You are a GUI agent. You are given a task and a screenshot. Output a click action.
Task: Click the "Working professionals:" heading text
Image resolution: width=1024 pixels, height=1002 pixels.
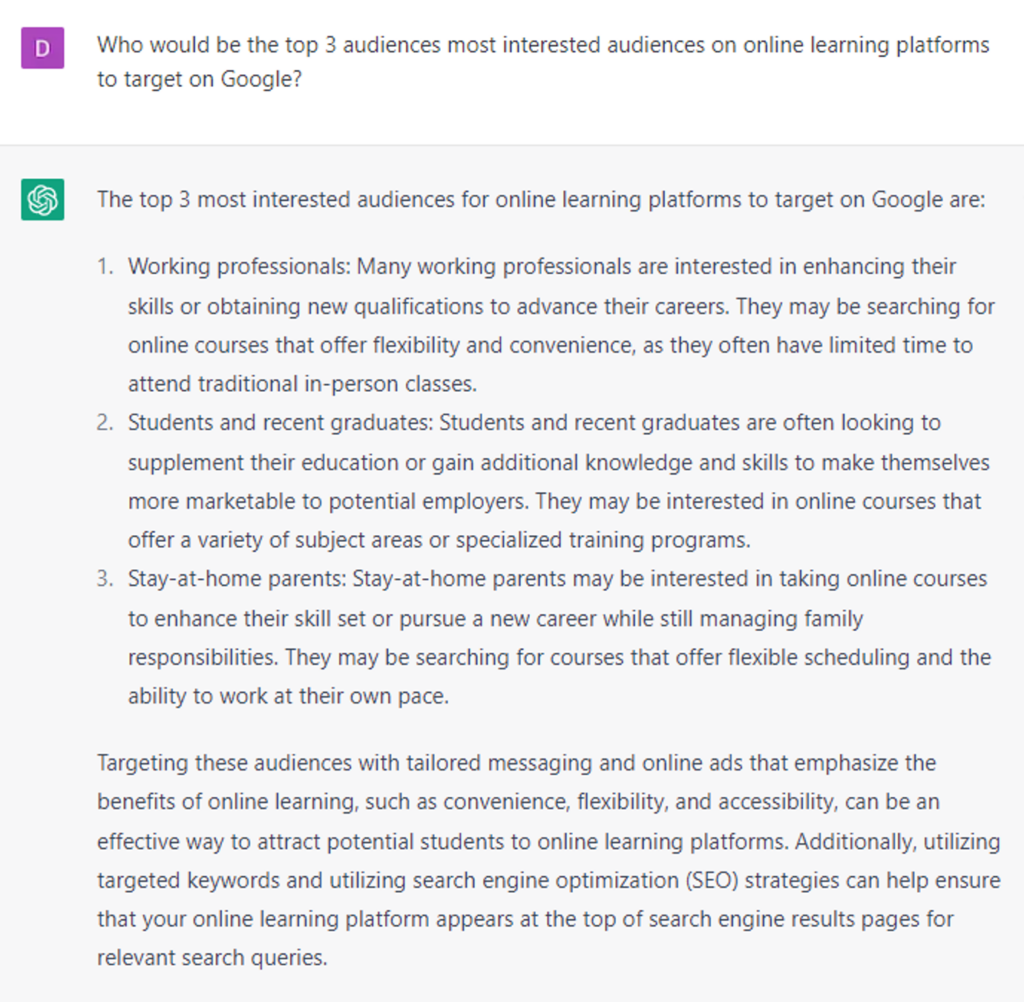tap(240, 267)
